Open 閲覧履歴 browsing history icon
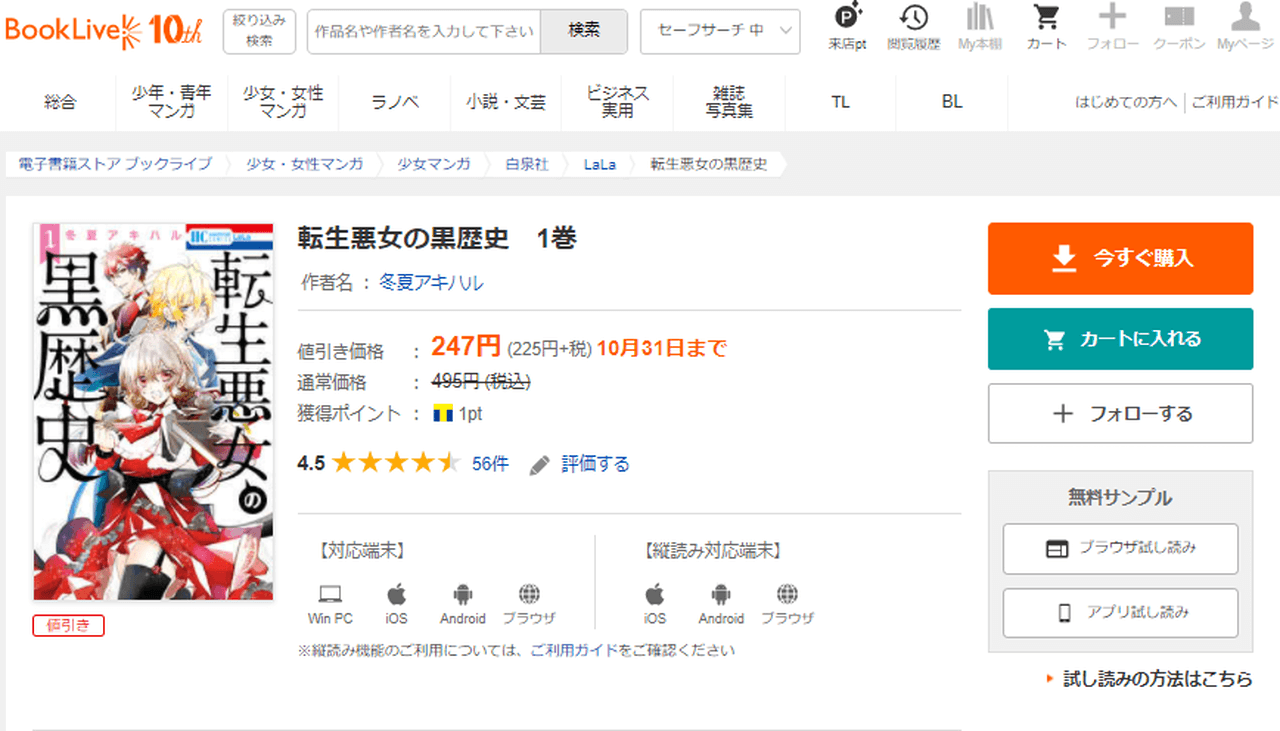 tap(913, 27)
